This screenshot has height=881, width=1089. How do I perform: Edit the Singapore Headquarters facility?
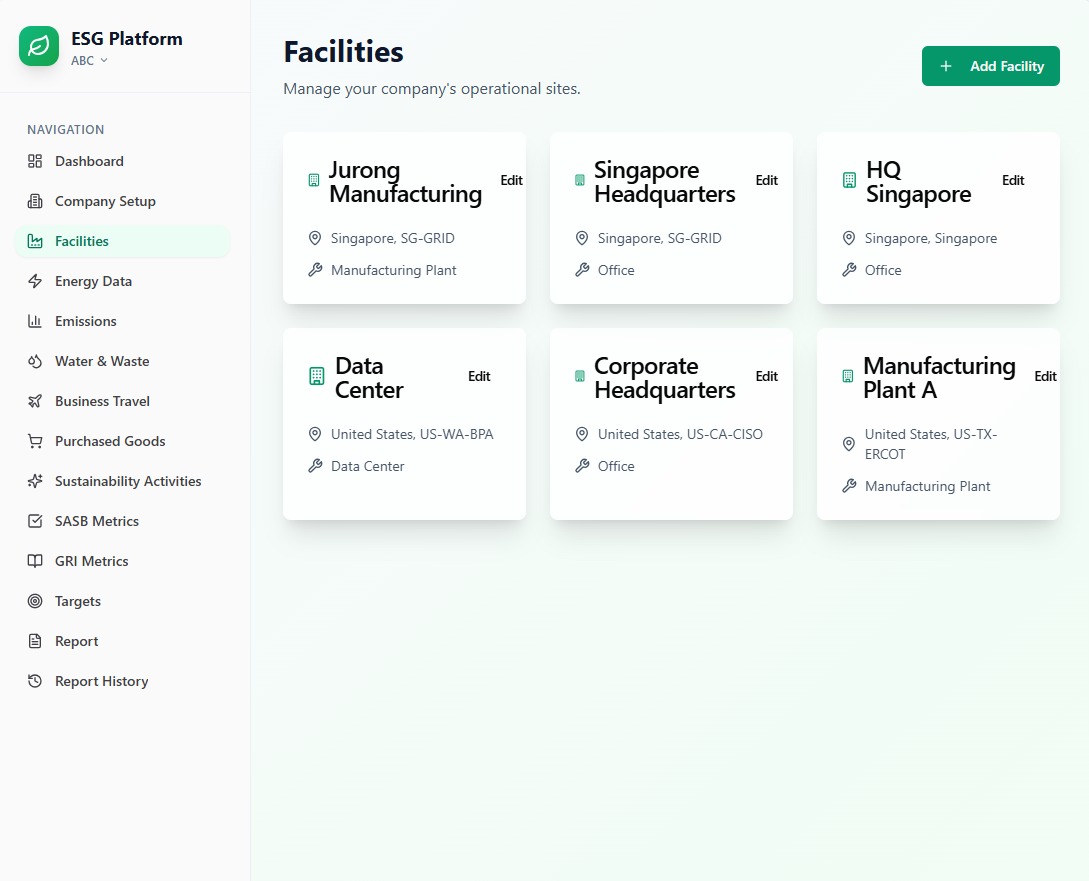pyautogui.click(x=766, y=181)
